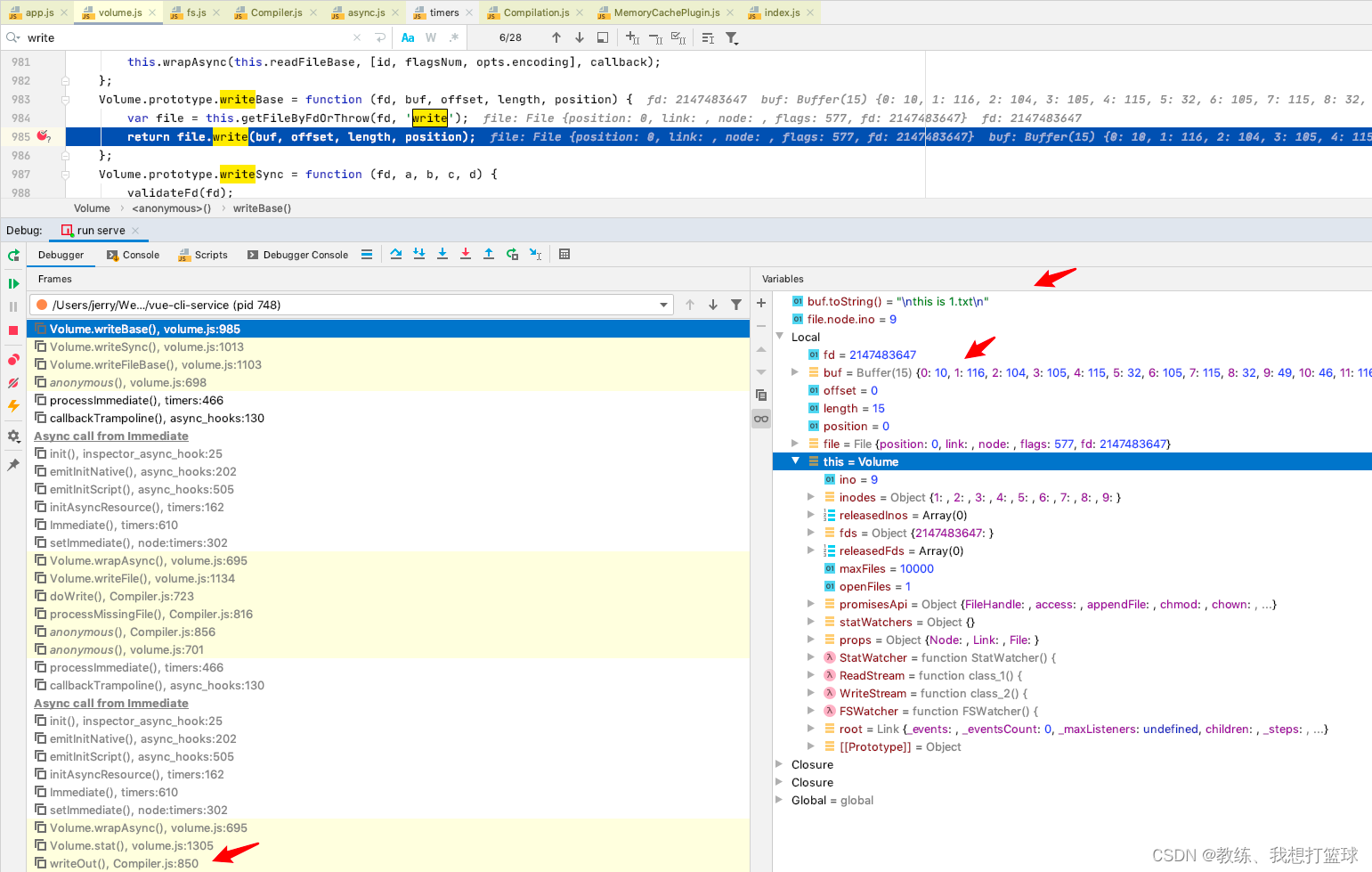Pause program execution in the debugger
This screenshot has width=1372, height=872.
click(x=13, y=306)
